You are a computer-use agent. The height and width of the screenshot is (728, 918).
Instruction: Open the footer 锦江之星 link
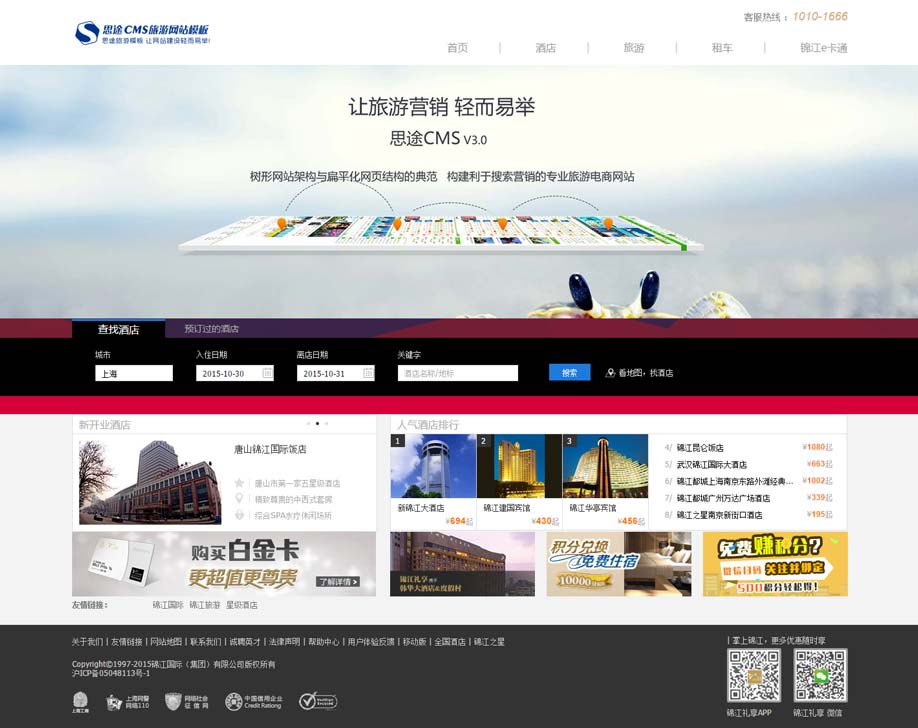pos(489,642)
